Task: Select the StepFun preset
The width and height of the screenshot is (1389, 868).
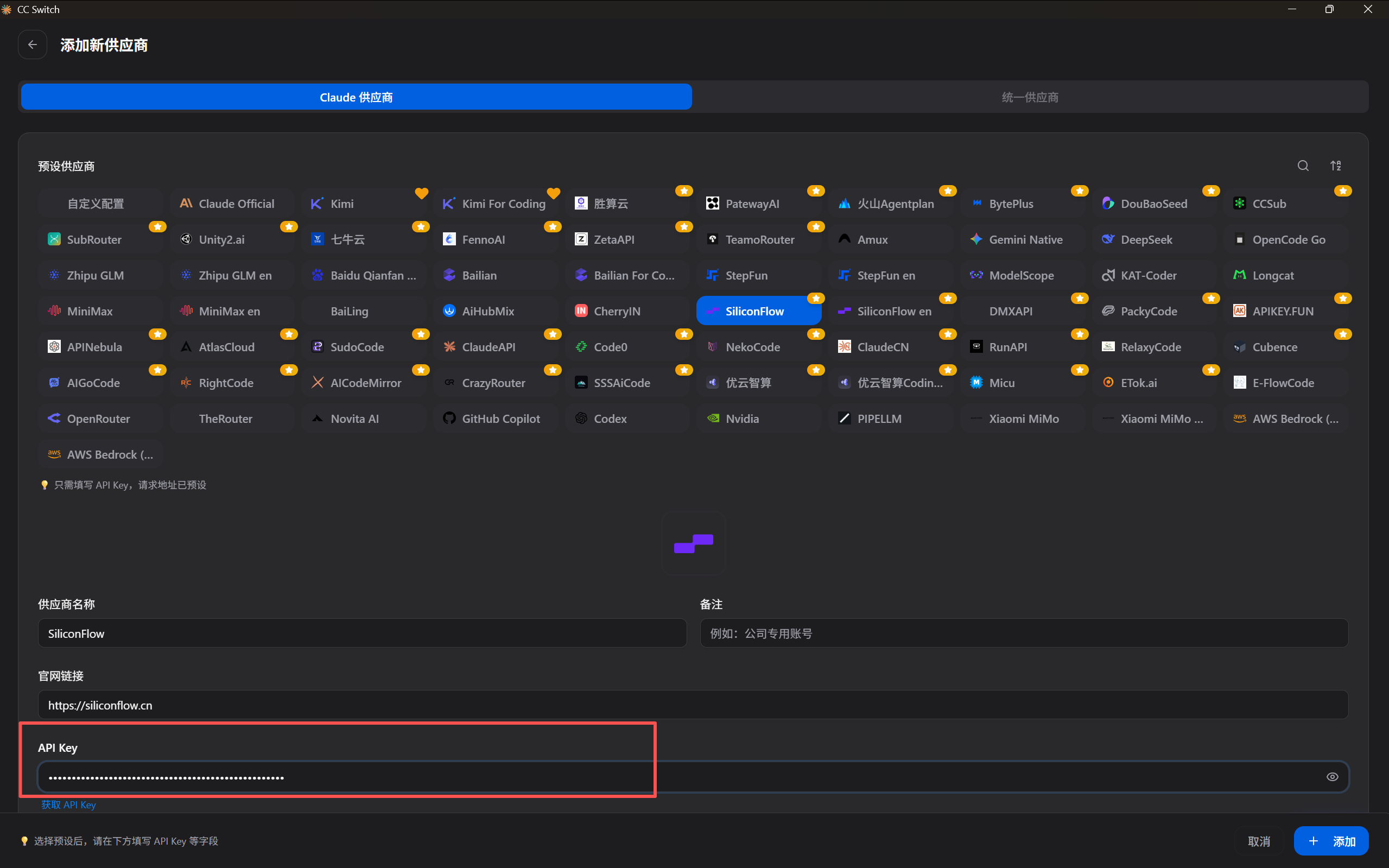Action: [759, 275]
